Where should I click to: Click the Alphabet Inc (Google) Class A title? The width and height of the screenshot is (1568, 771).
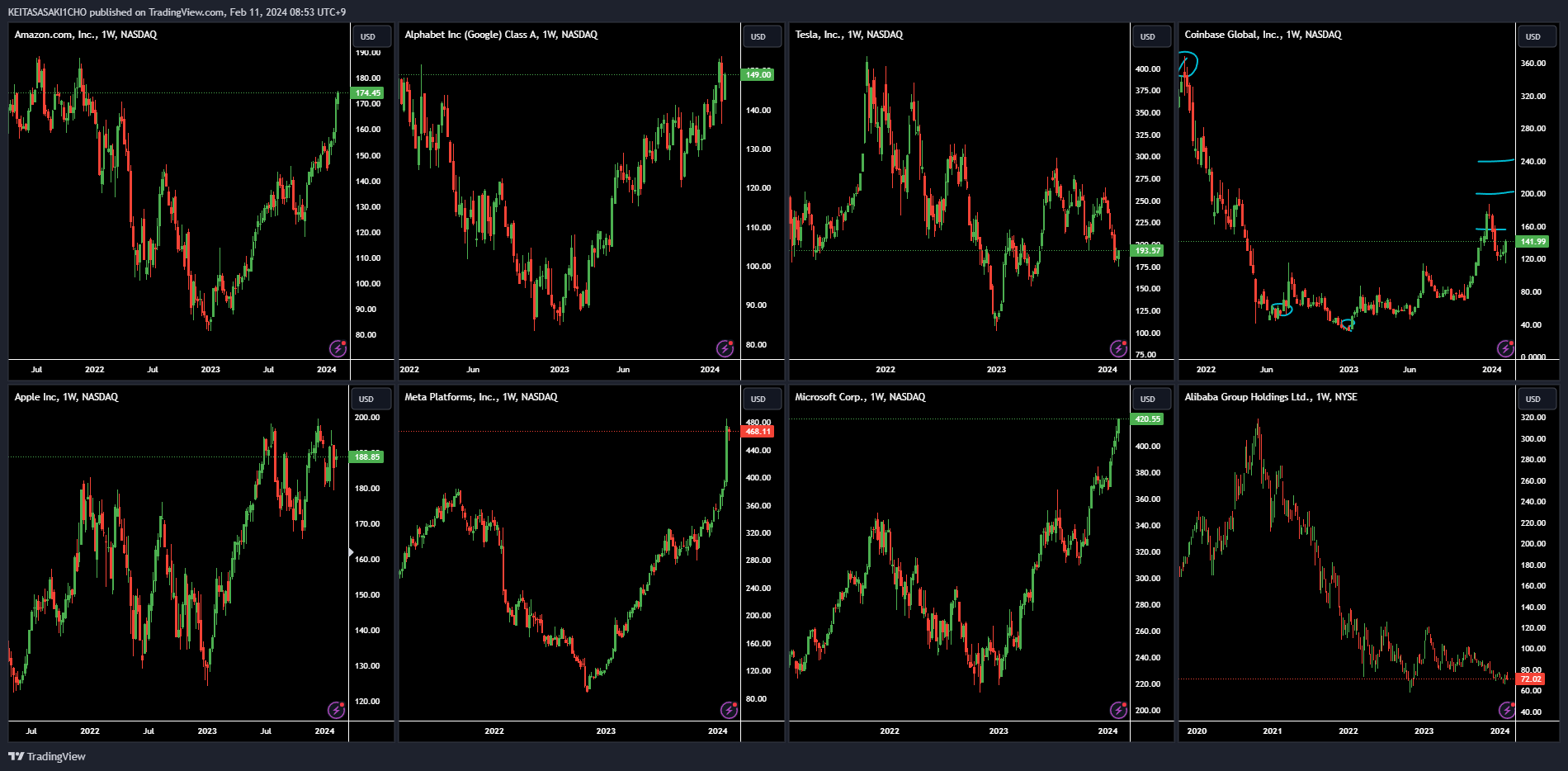click(x=501, y=35)
